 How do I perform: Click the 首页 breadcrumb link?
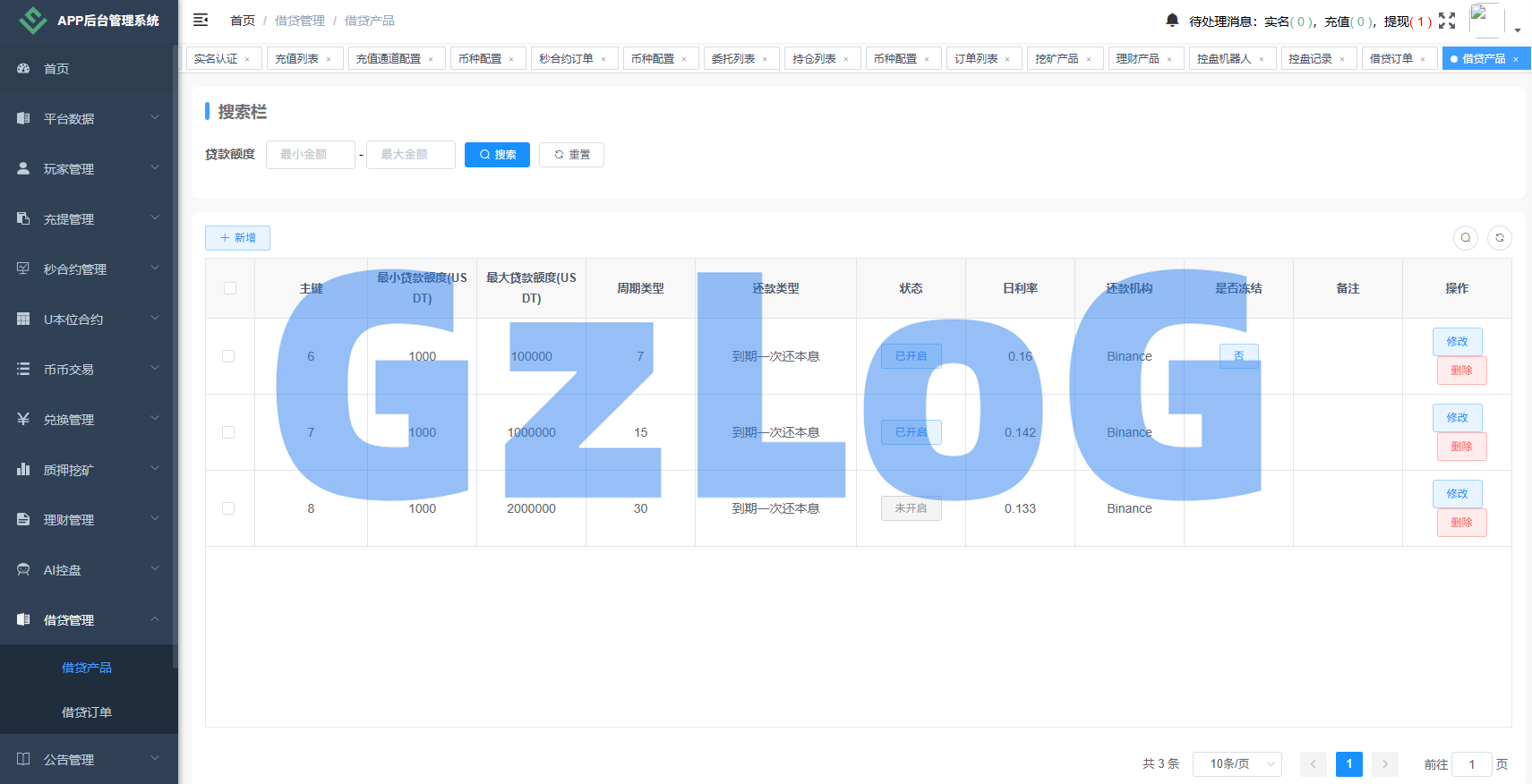tap(243, 21)
